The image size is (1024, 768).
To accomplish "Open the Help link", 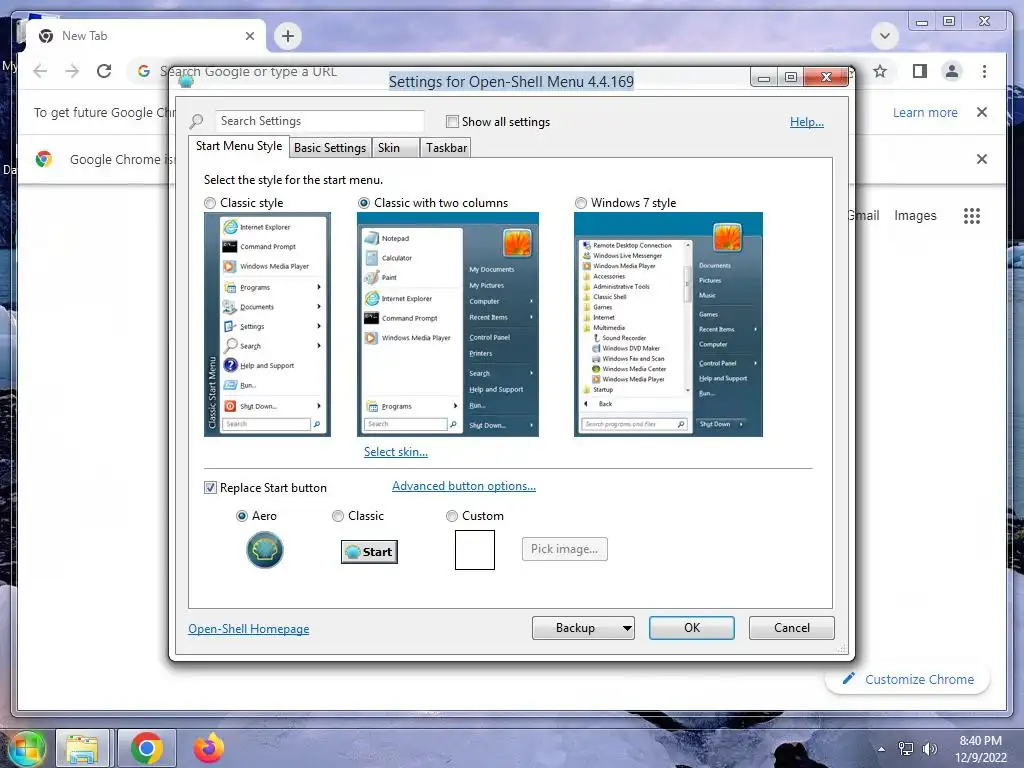I will coord(807,122).
